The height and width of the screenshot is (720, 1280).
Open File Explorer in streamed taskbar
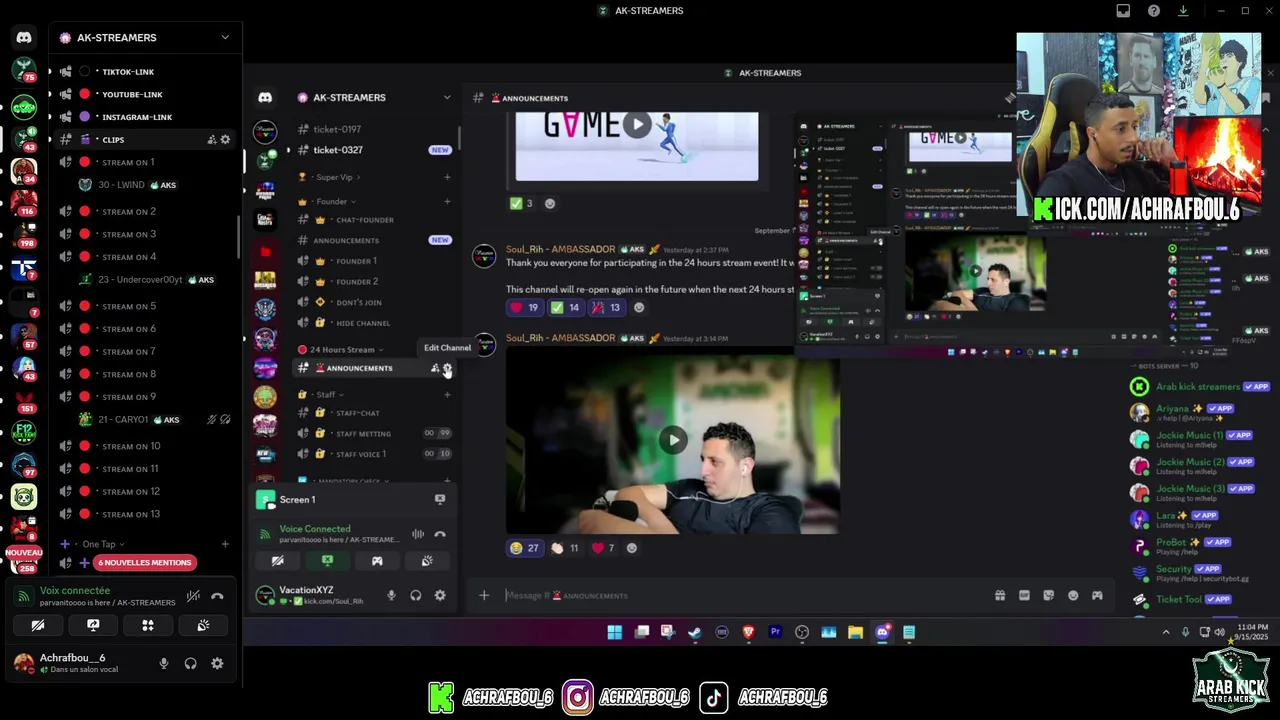point(855,632)
